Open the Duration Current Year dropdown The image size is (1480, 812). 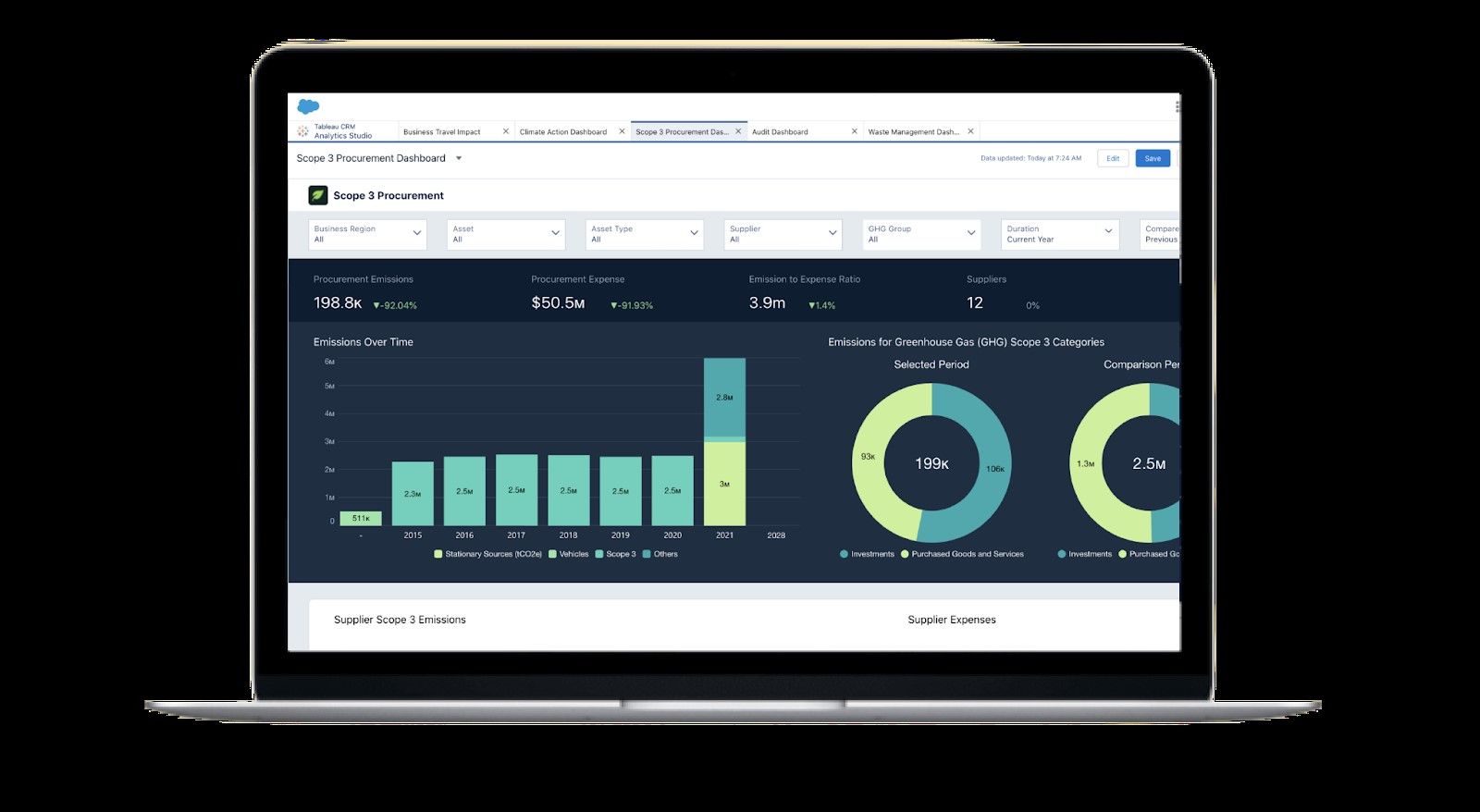pos(1060,234)
